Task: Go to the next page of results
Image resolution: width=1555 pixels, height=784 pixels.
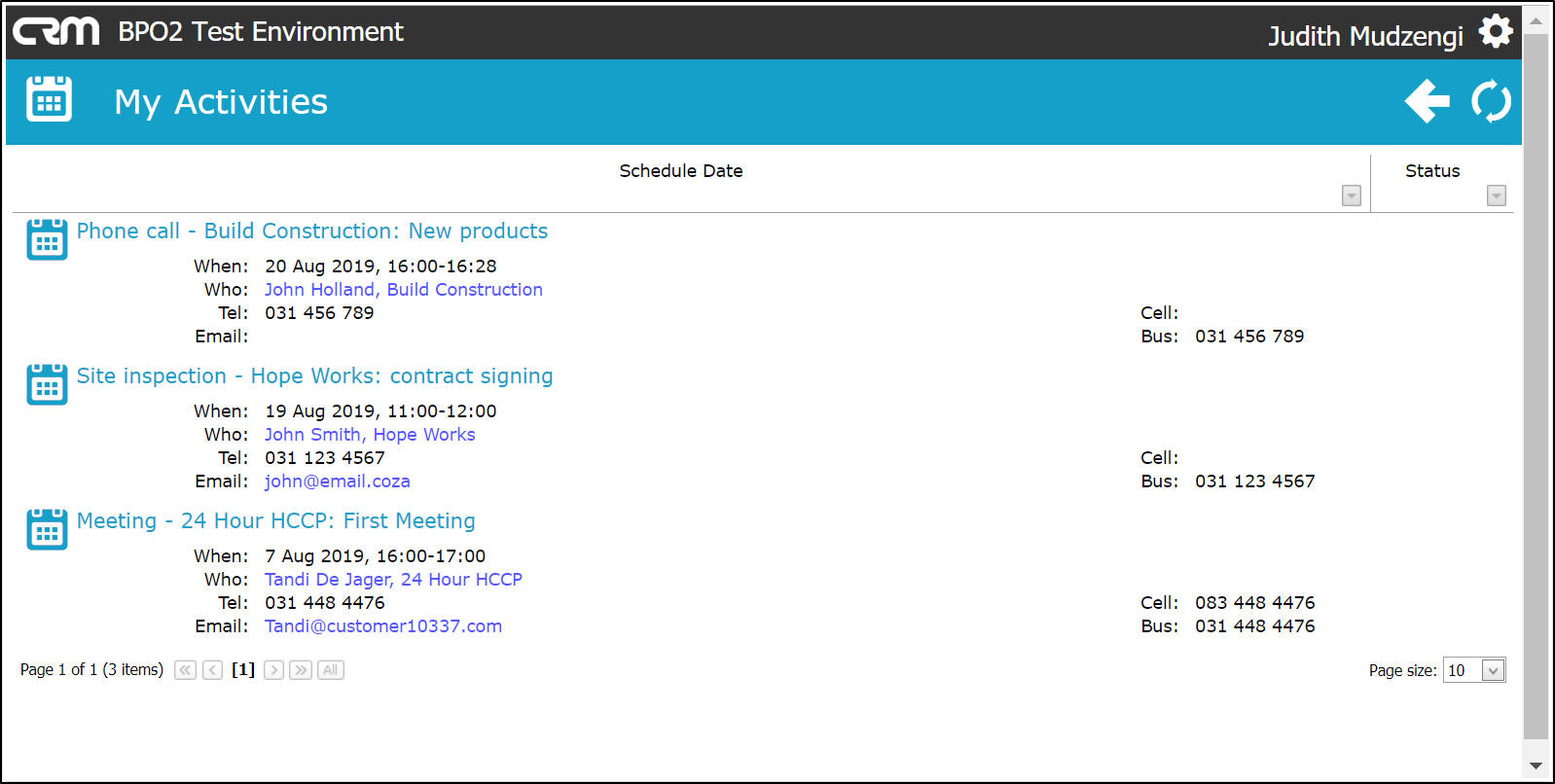Action: (273, 670)
